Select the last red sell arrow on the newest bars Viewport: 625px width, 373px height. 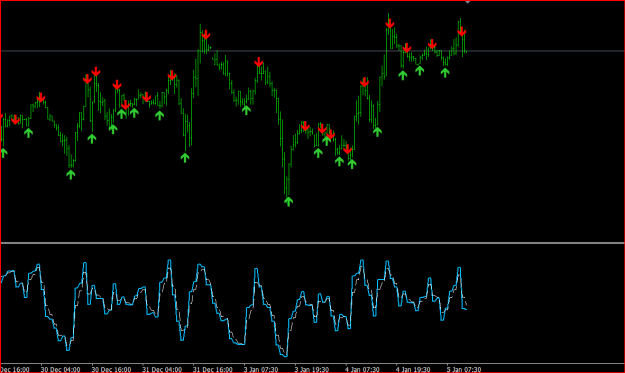click(x=462, y=31)
